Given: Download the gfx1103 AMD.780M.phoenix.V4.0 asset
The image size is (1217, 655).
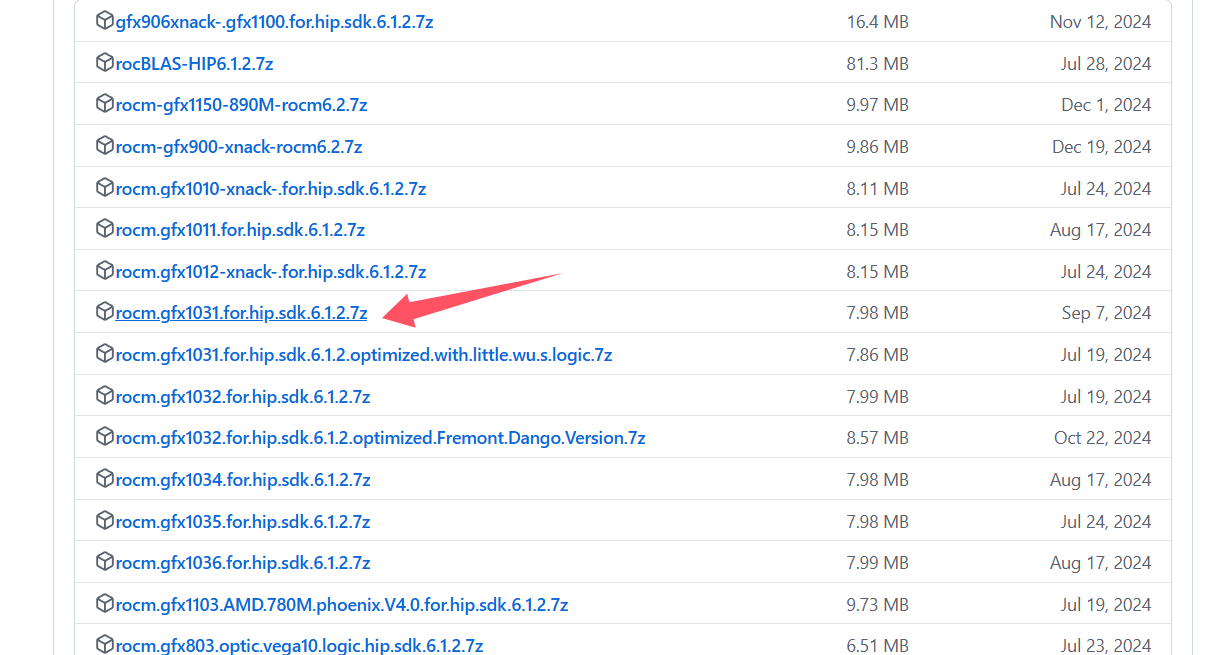Looking at the screenshot, I should 342,605.
